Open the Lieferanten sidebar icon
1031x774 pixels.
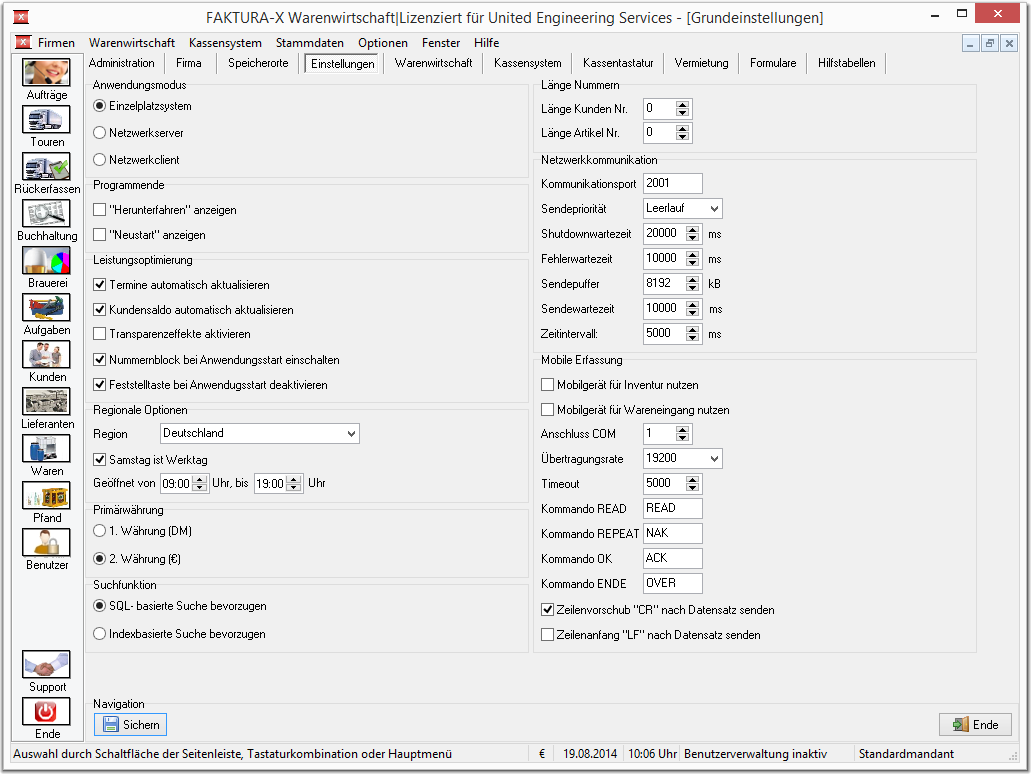[46, 401]
